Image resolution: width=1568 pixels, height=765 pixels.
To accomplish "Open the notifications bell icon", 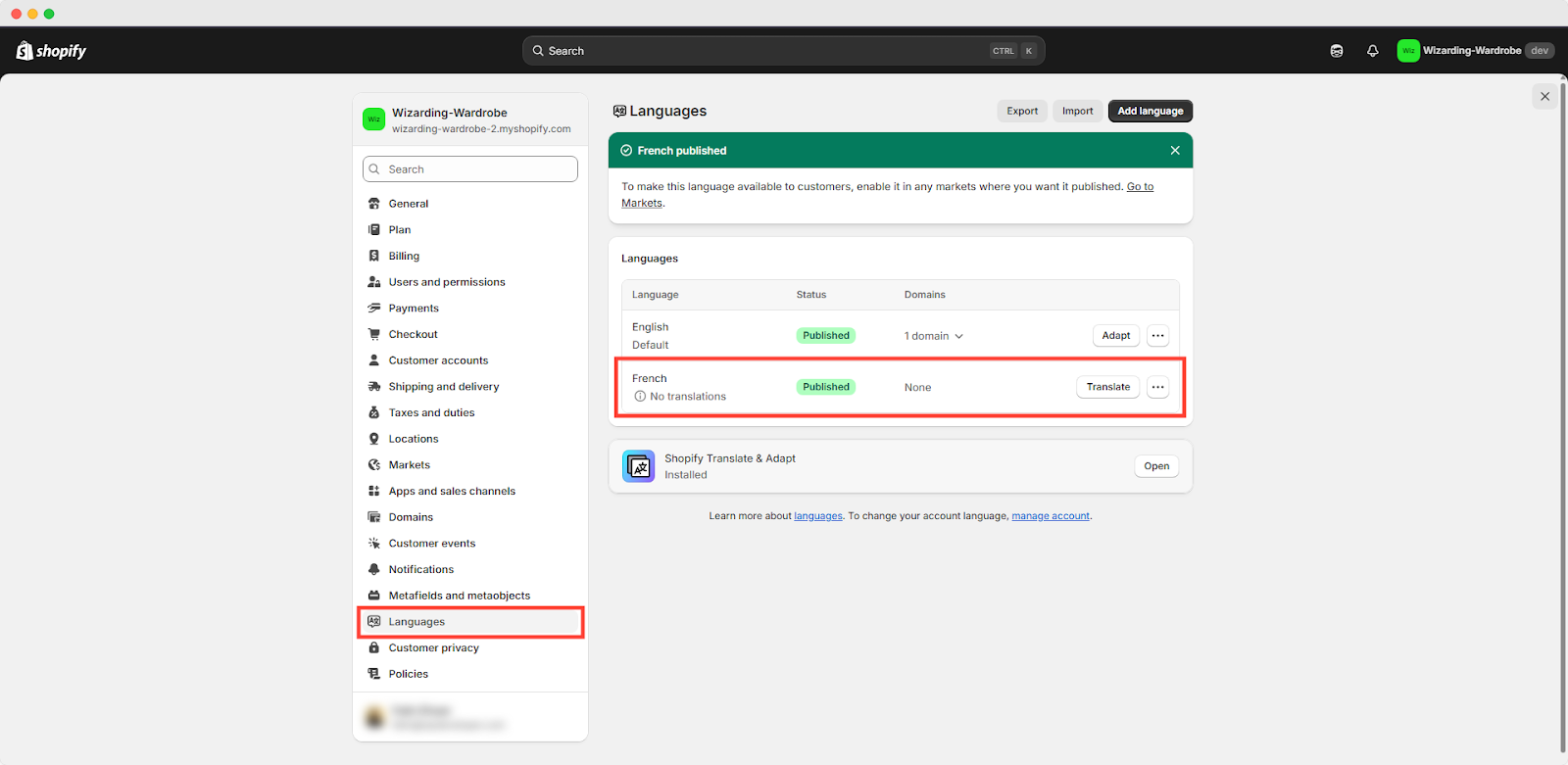I will click(x=1373, y=51).
